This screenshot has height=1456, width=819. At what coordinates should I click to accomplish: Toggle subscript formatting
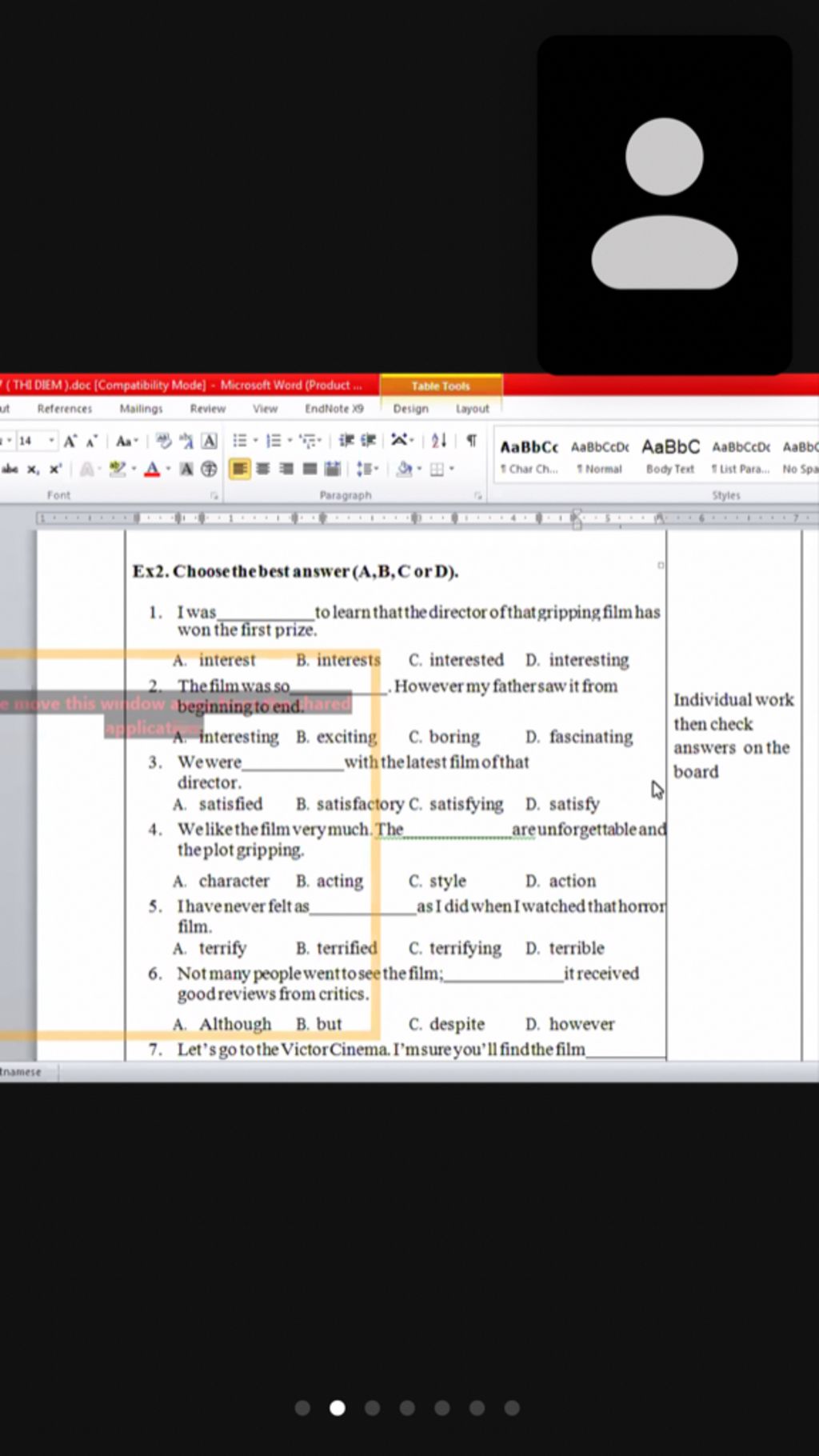(33, 470)
